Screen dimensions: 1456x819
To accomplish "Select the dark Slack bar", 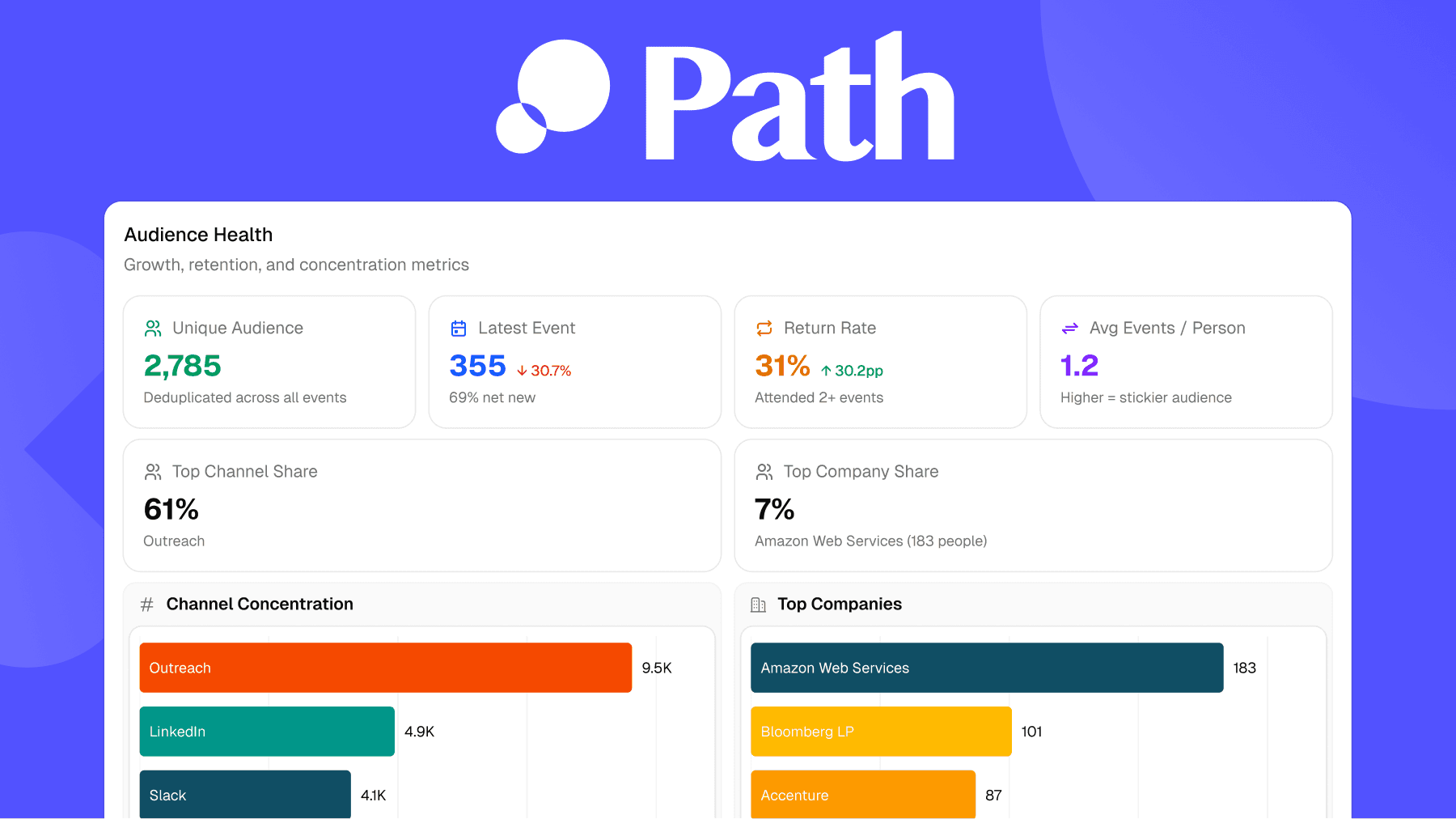I will pos(245,795).
